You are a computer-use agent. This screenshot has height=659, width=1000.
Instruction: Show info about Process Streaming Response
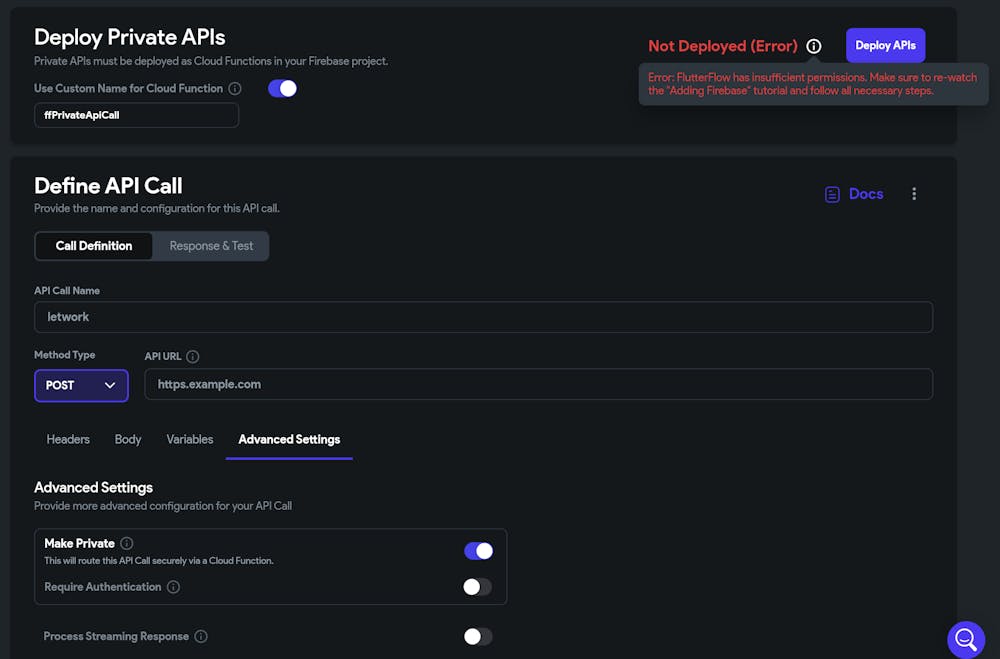(x=201, y=636)
